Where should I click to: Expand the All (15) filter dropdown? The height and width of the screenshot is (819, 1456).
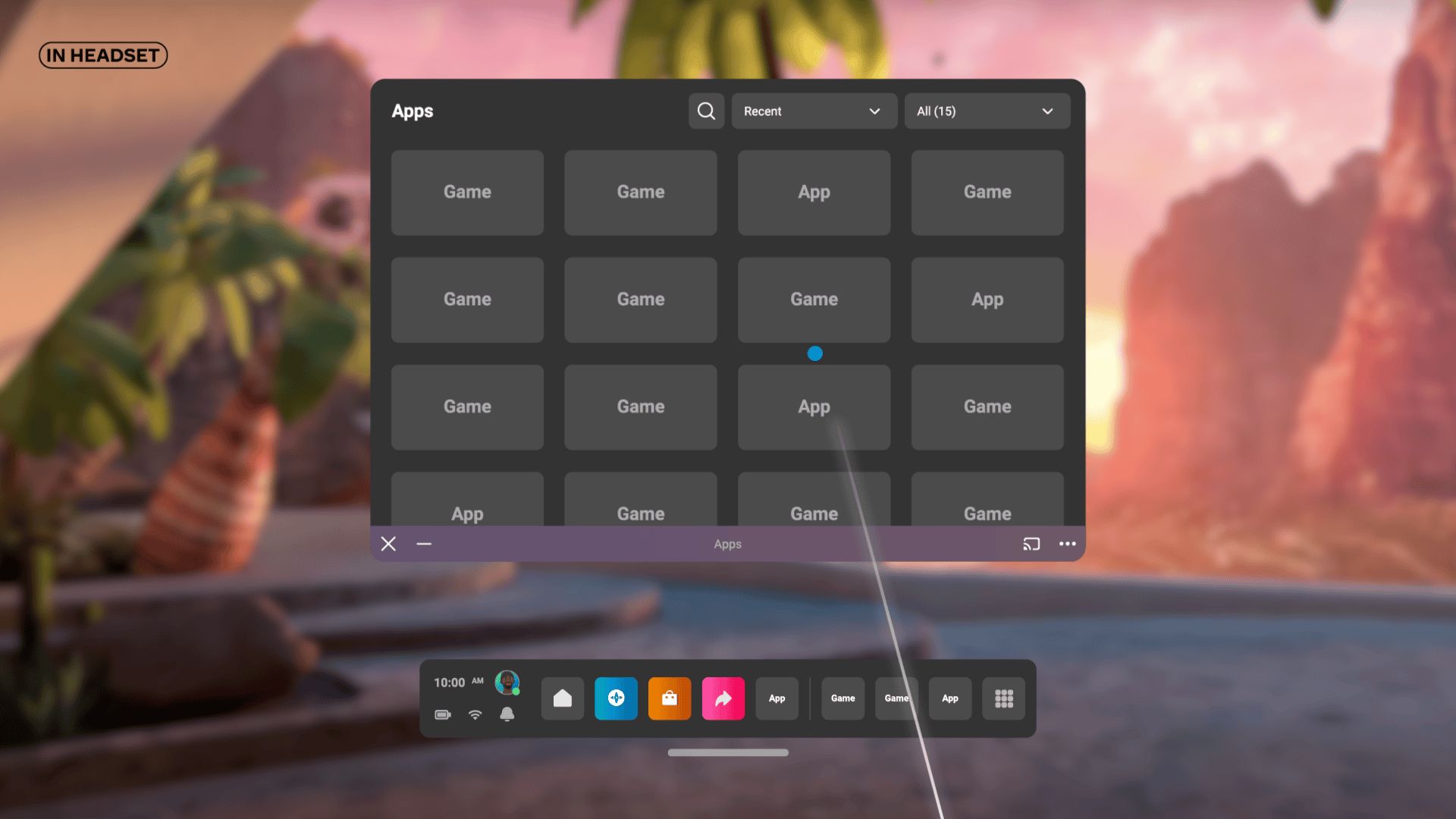pyautogui.click(x=987, y=111)
